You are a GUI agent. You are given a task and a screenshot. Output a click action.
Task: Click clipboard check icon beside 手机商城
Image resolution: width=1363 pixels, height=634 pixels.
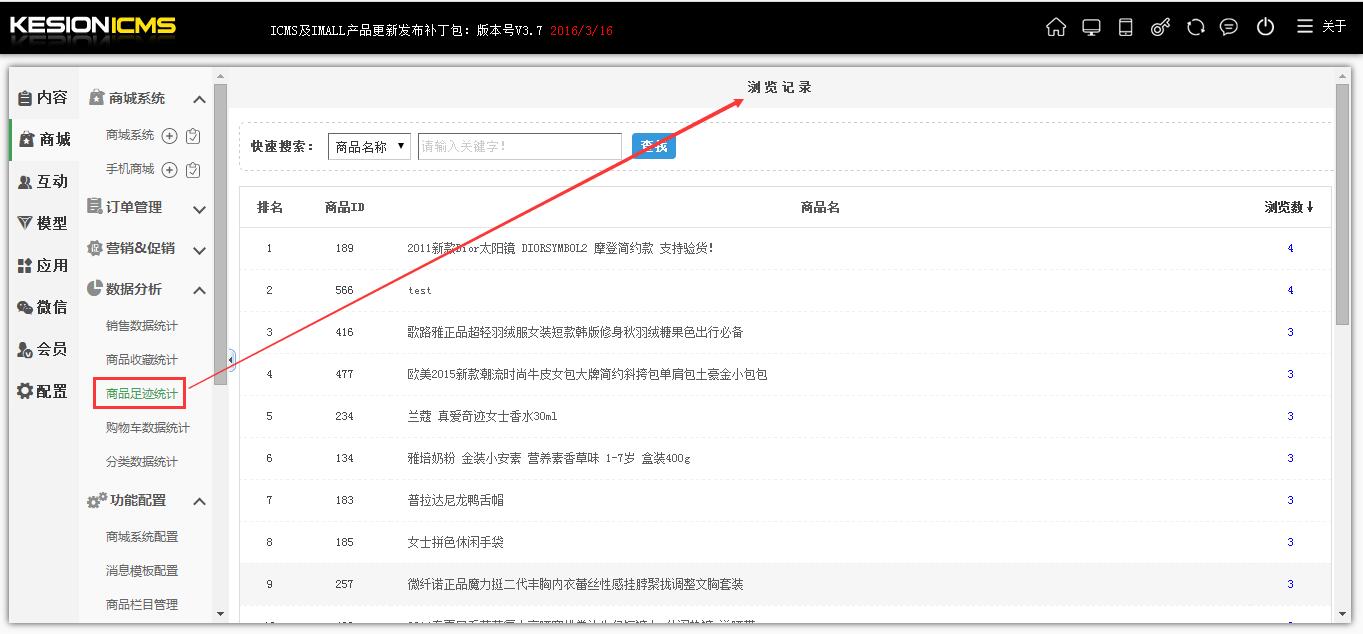tap(194, 170)
